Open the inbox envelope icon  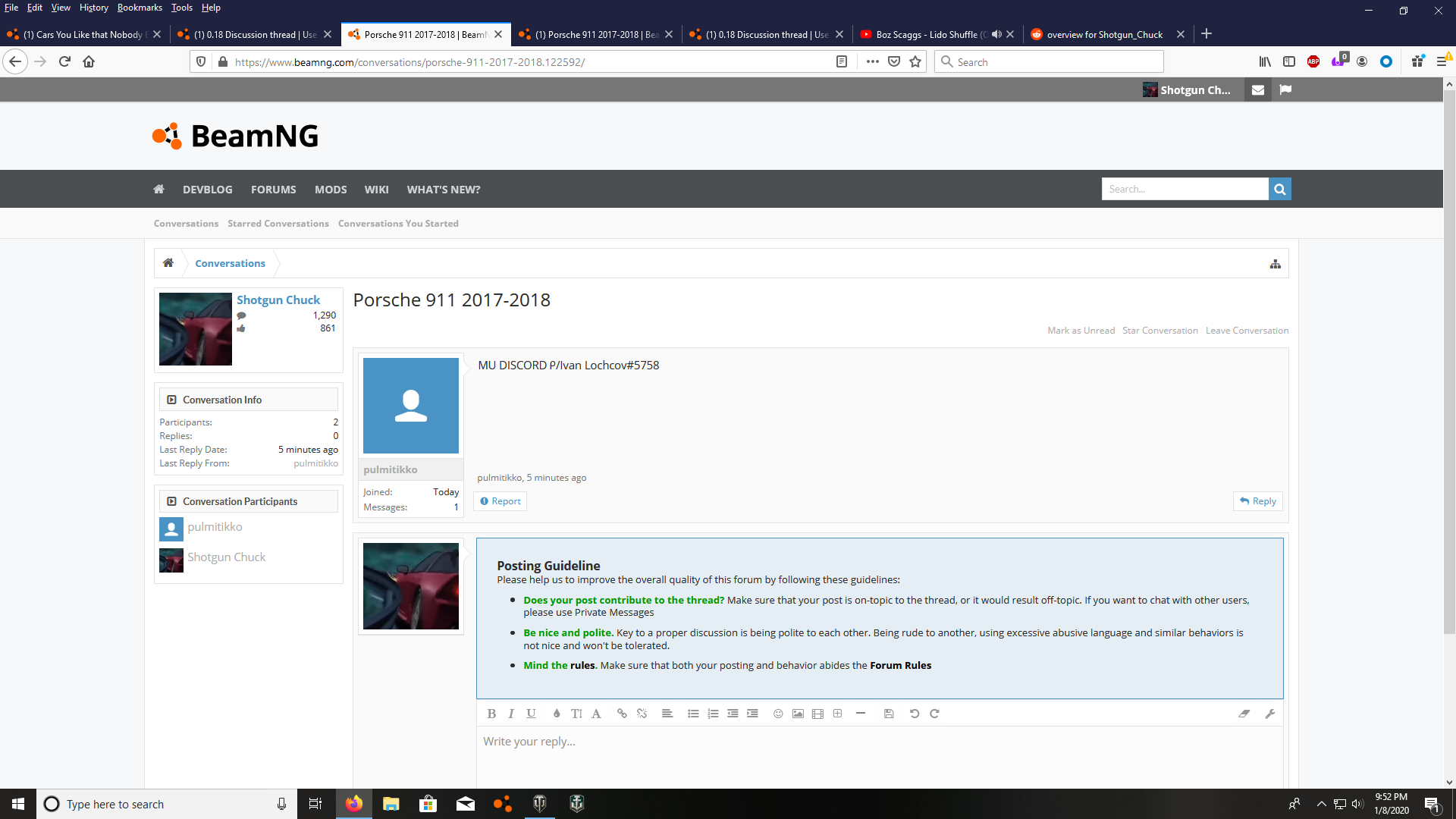[1258, 89]
